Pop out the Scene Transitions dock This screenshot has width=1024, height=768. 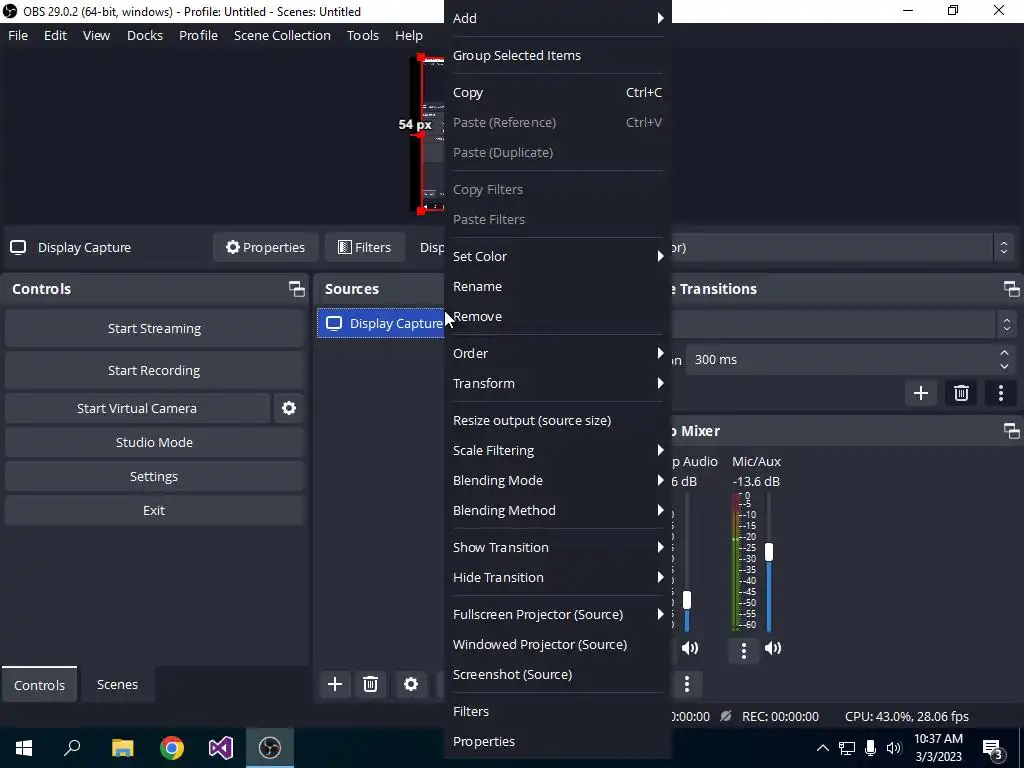tap(1011, 289)
